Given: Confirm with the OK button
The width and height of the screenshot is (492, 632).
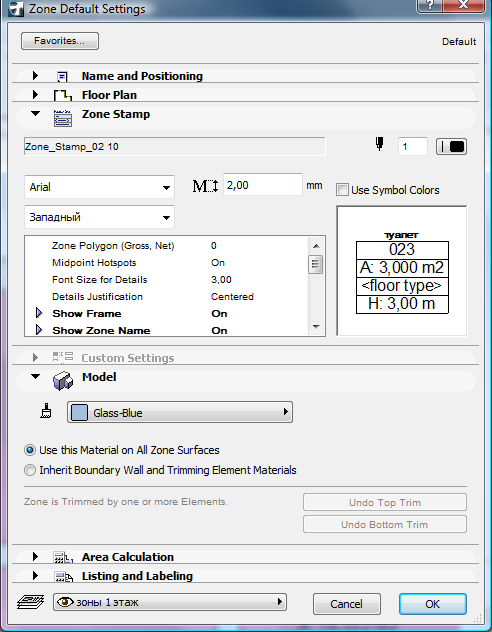Looking at the screenshot, I should pos(433,604).
